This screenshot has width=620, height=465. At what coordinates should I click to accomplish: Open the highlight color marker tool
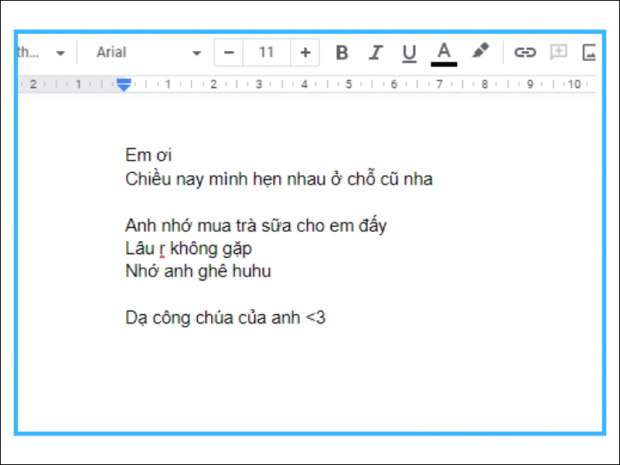[480, 51]
